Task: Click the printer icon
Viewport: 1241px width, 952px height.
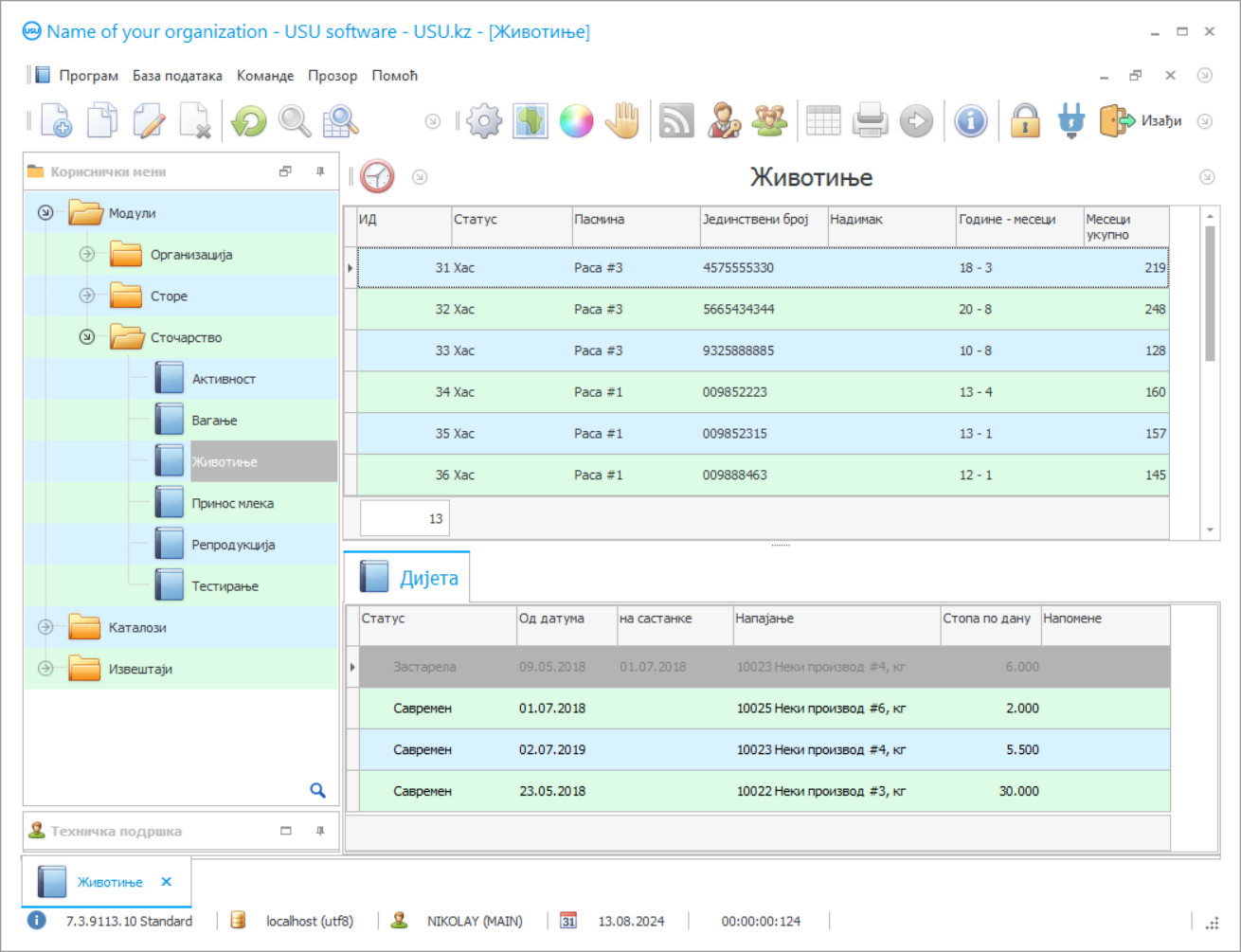Action: click(870, 121)
